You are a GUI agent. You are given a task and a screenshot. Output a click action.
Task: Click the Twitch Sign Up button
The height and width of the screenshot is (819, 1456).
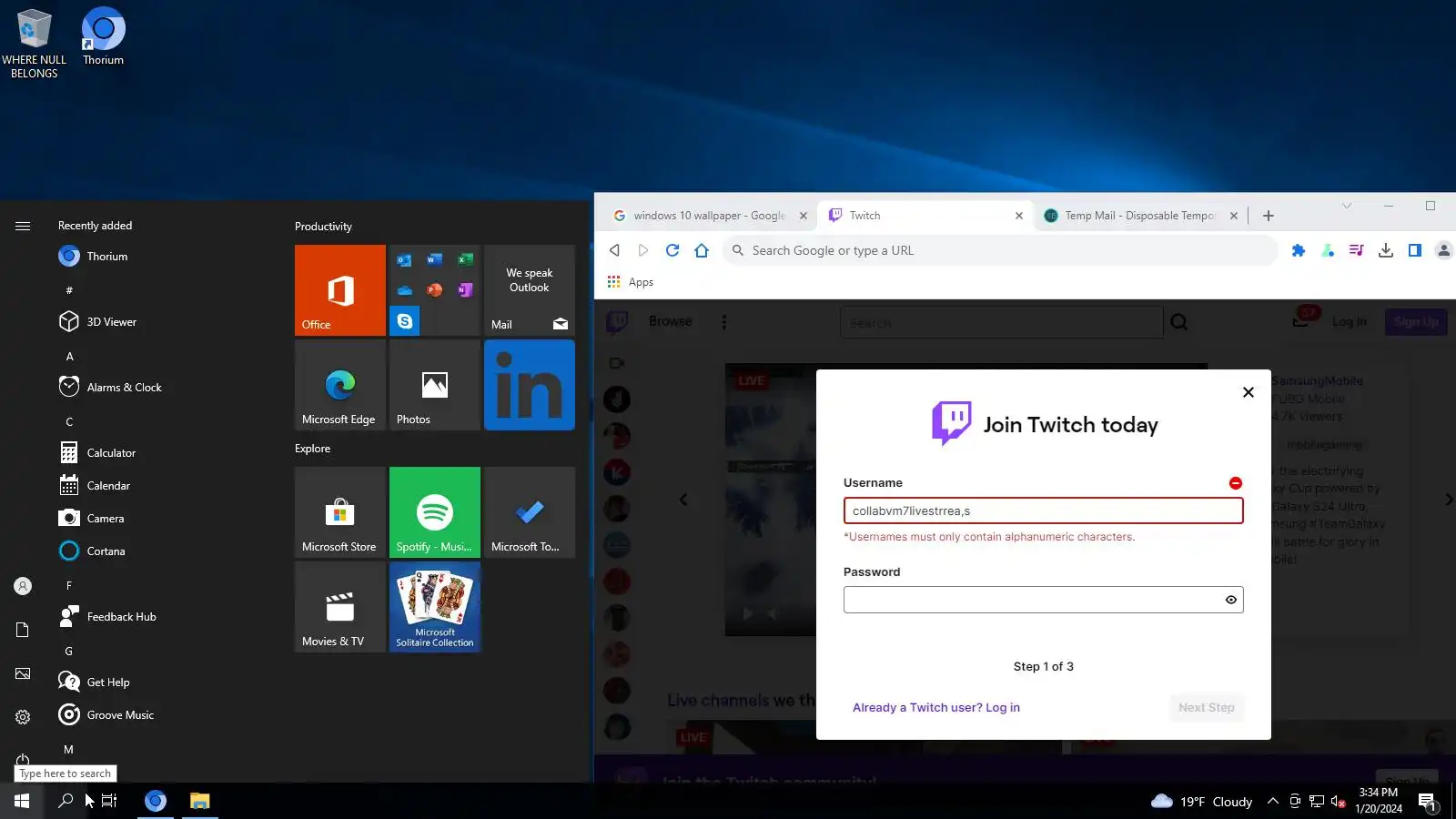(x=1416, y=322)
